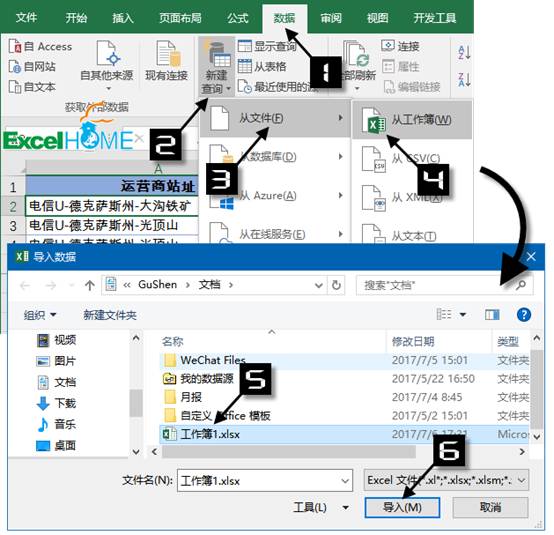The width and height of the screenshot is (554, 535).
Task: Expand the address bar path dropdown
Action: click(x=319, y=285)
